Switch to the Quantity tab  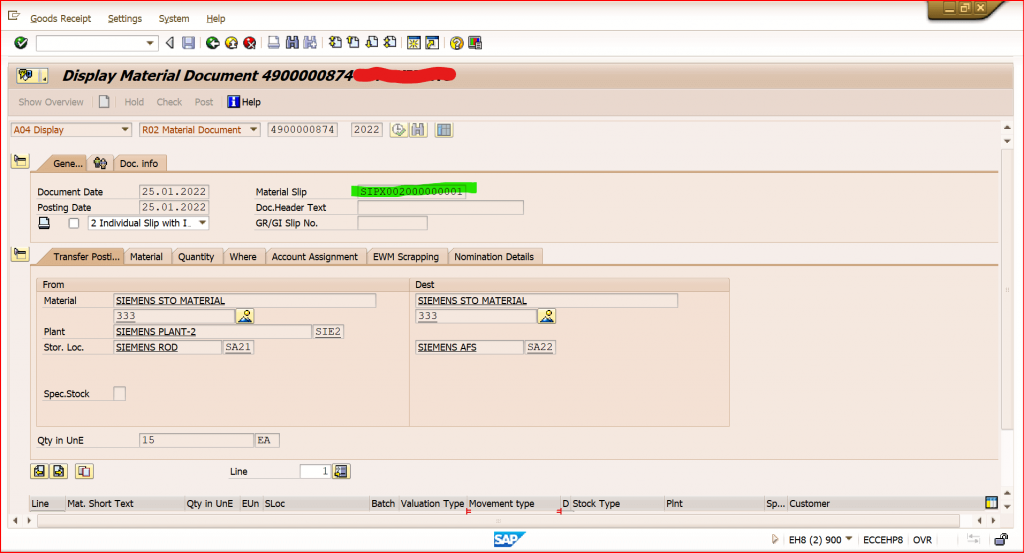196,257
